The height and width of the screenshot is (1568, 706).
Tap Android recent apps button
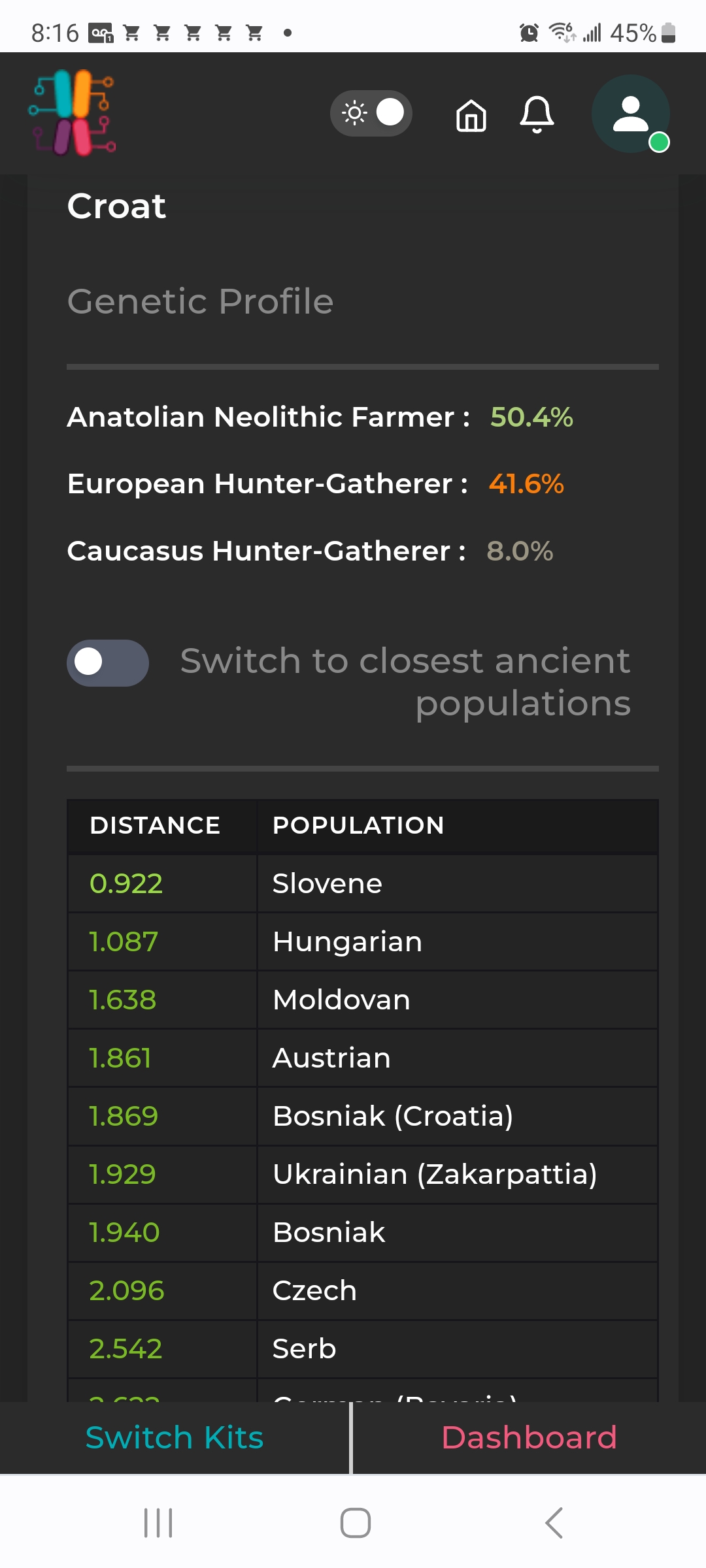(x=158, y=1523)
